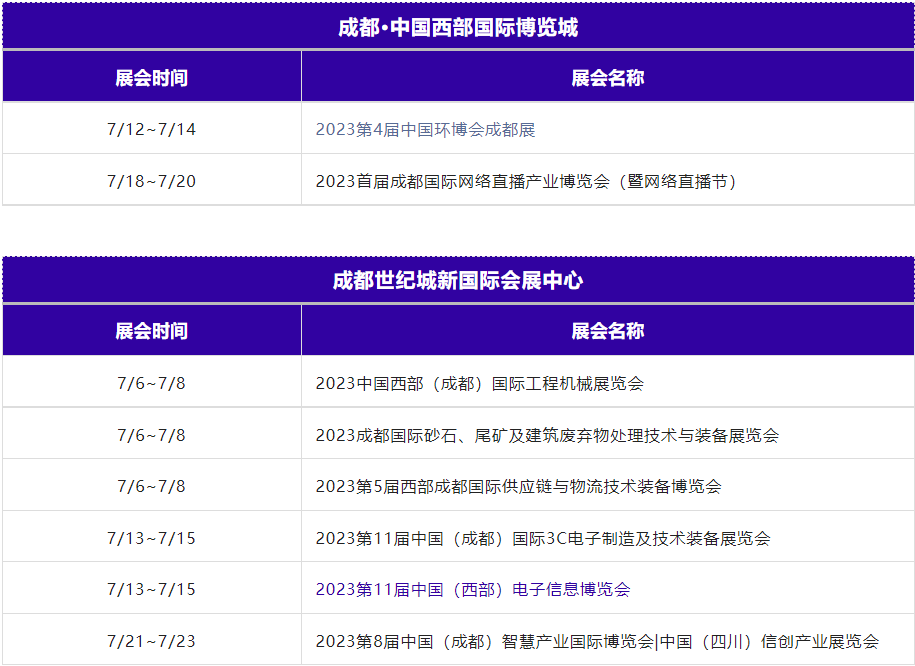Viewport: 915px width, 666px height.
Task: Click 展会名称 header under 中国西部国际博览城
Action: tap(607, 78)
